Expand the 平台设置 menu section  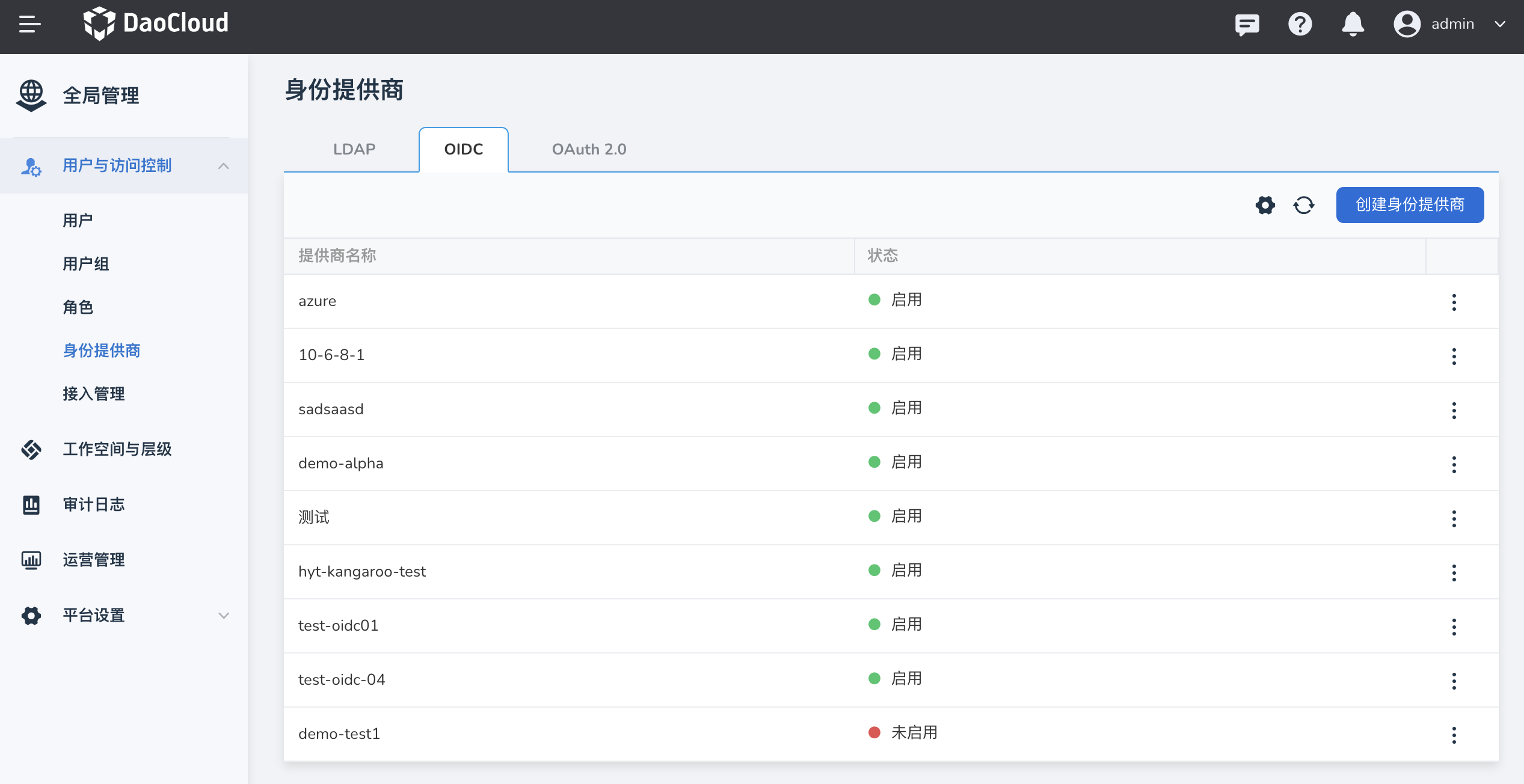click(x=223, y=616)
